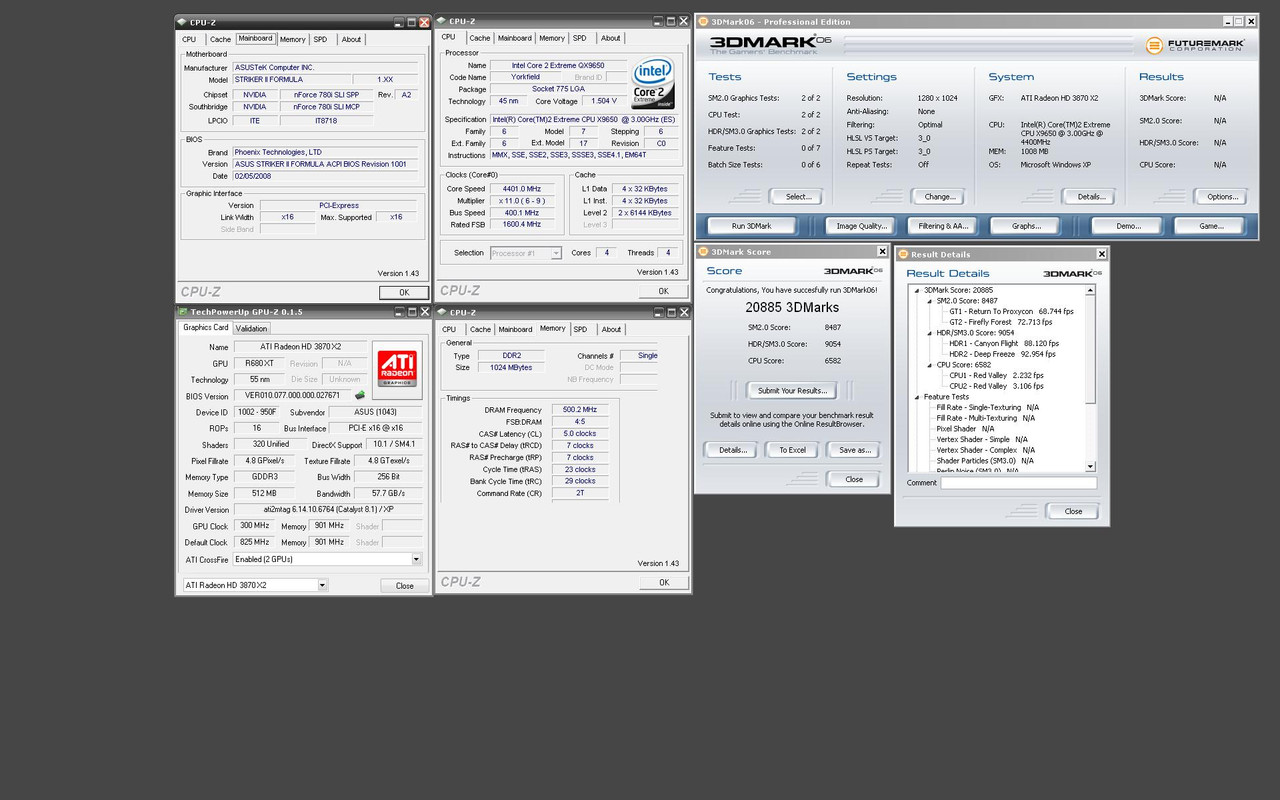This screenshot has height=800, width=1280.
Task: Click Details... under System in 3DMark06
Action: click(1090, 197)
